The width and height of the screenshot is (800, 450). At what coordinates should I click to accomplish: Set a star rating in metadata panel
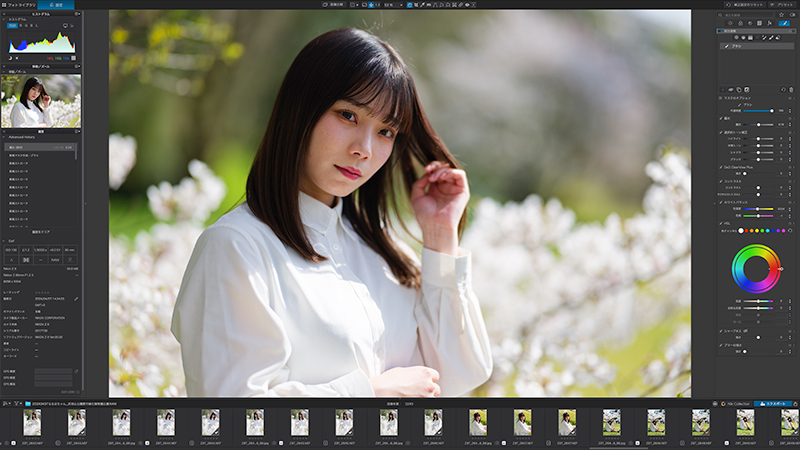pyautogui.click(x=42, y=292)
